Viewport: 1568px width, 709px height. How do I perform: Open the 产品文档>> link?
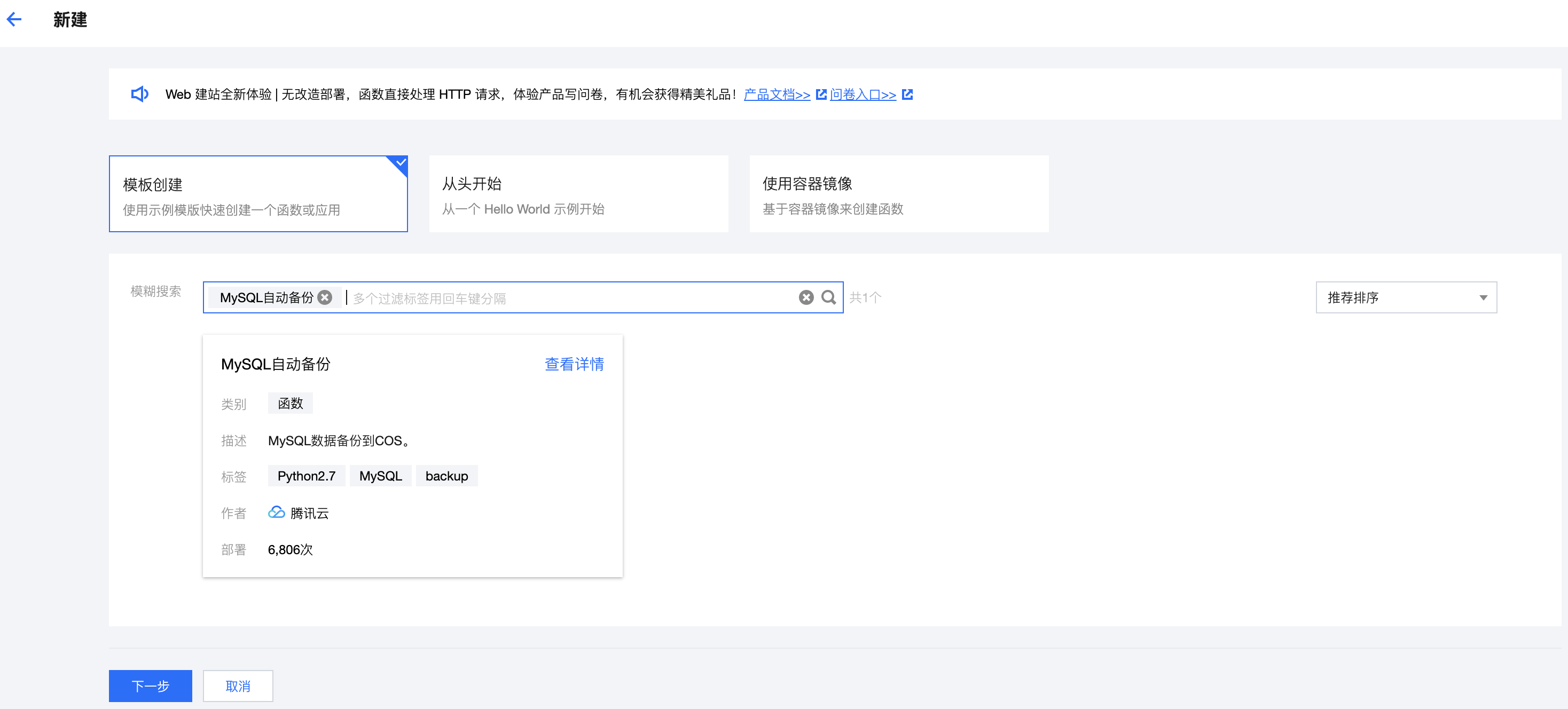click(777, 94)
